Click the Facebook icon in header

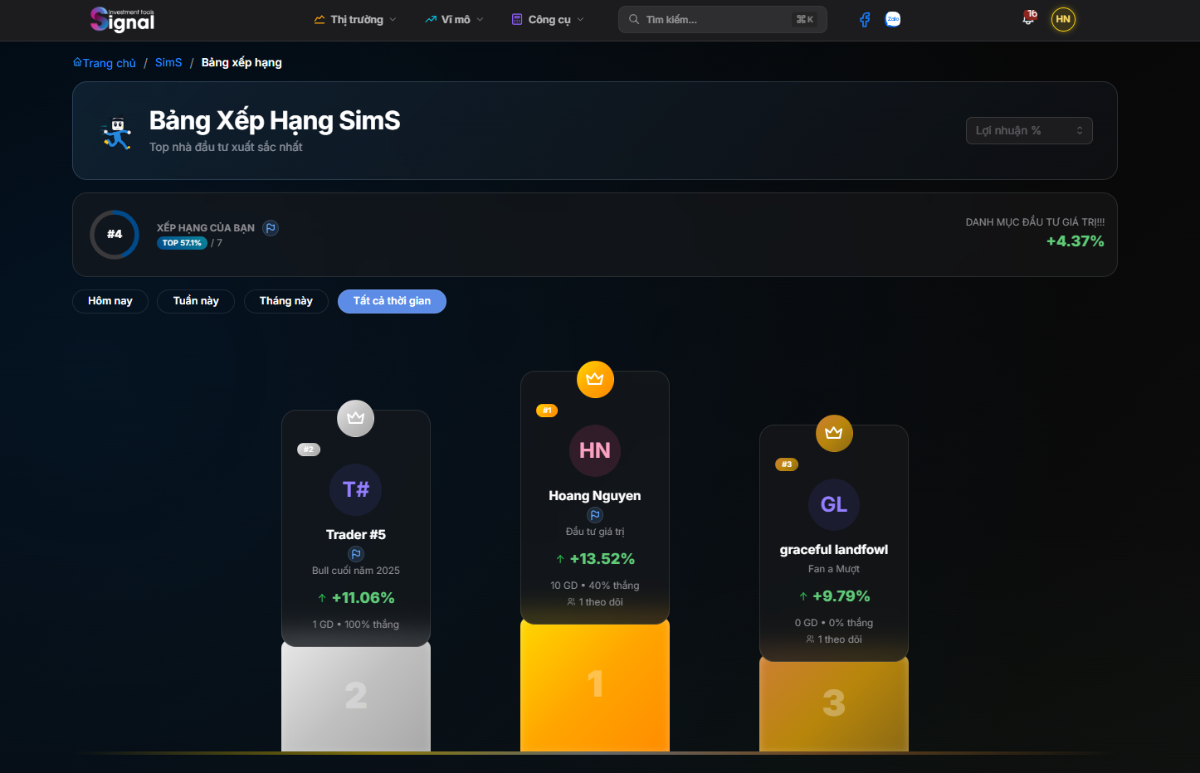[865, 20]
